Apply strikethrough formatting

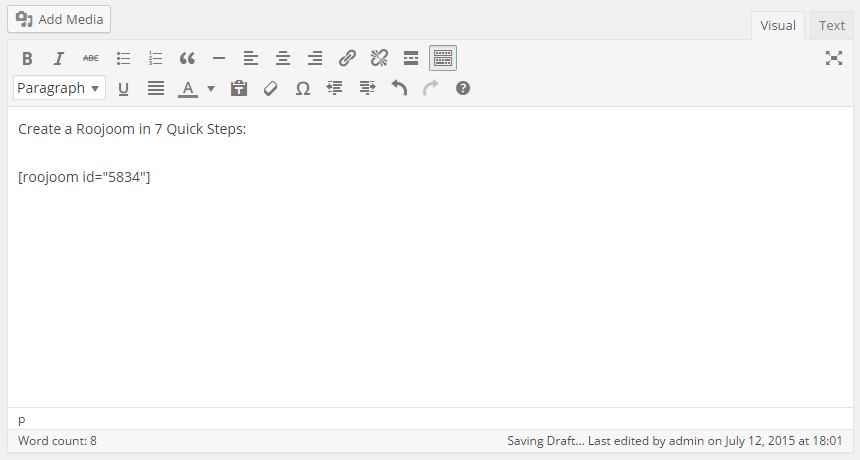[x=90, y=58]
